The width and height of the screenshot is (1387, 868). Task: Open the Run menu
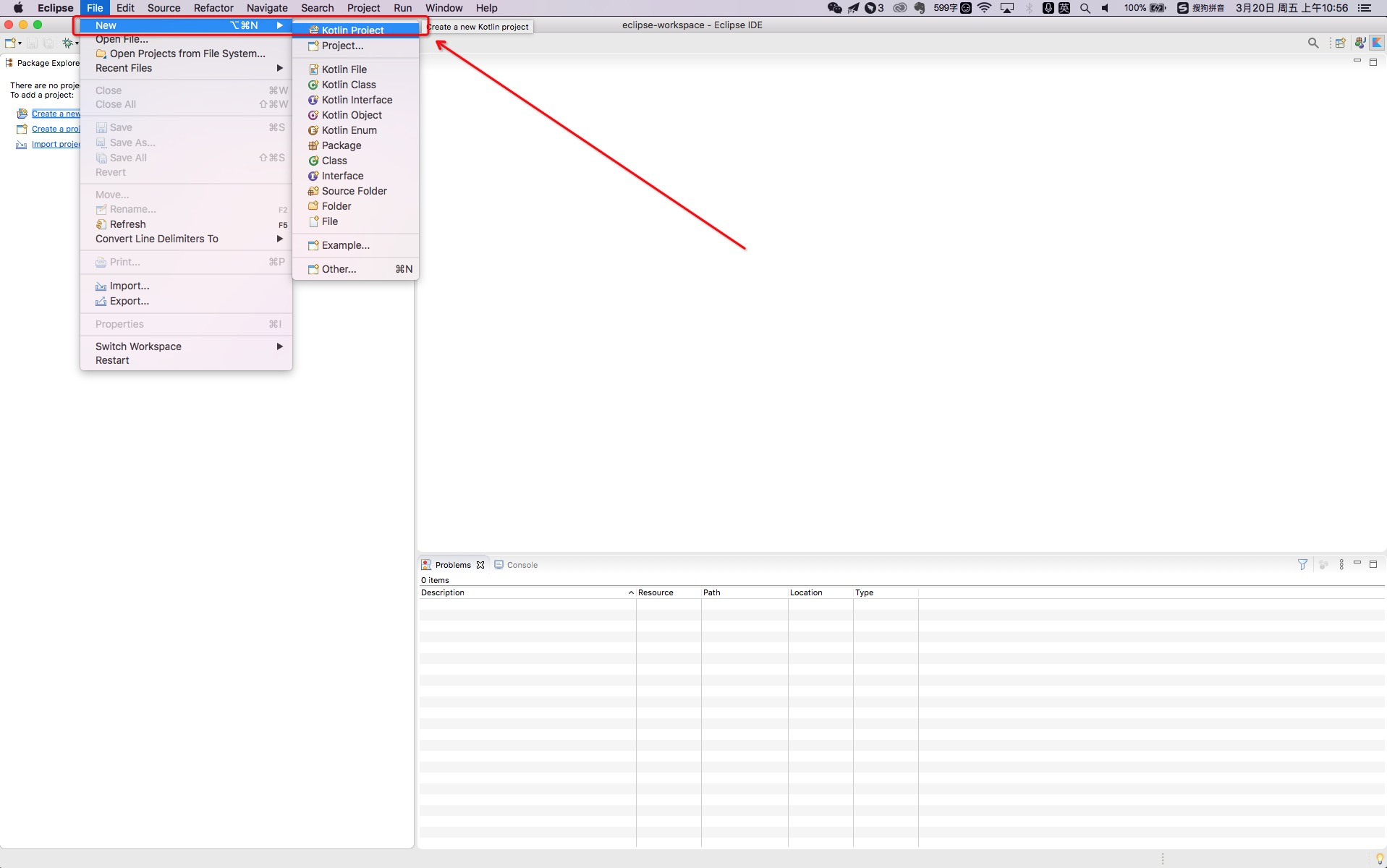click(403, 8)
